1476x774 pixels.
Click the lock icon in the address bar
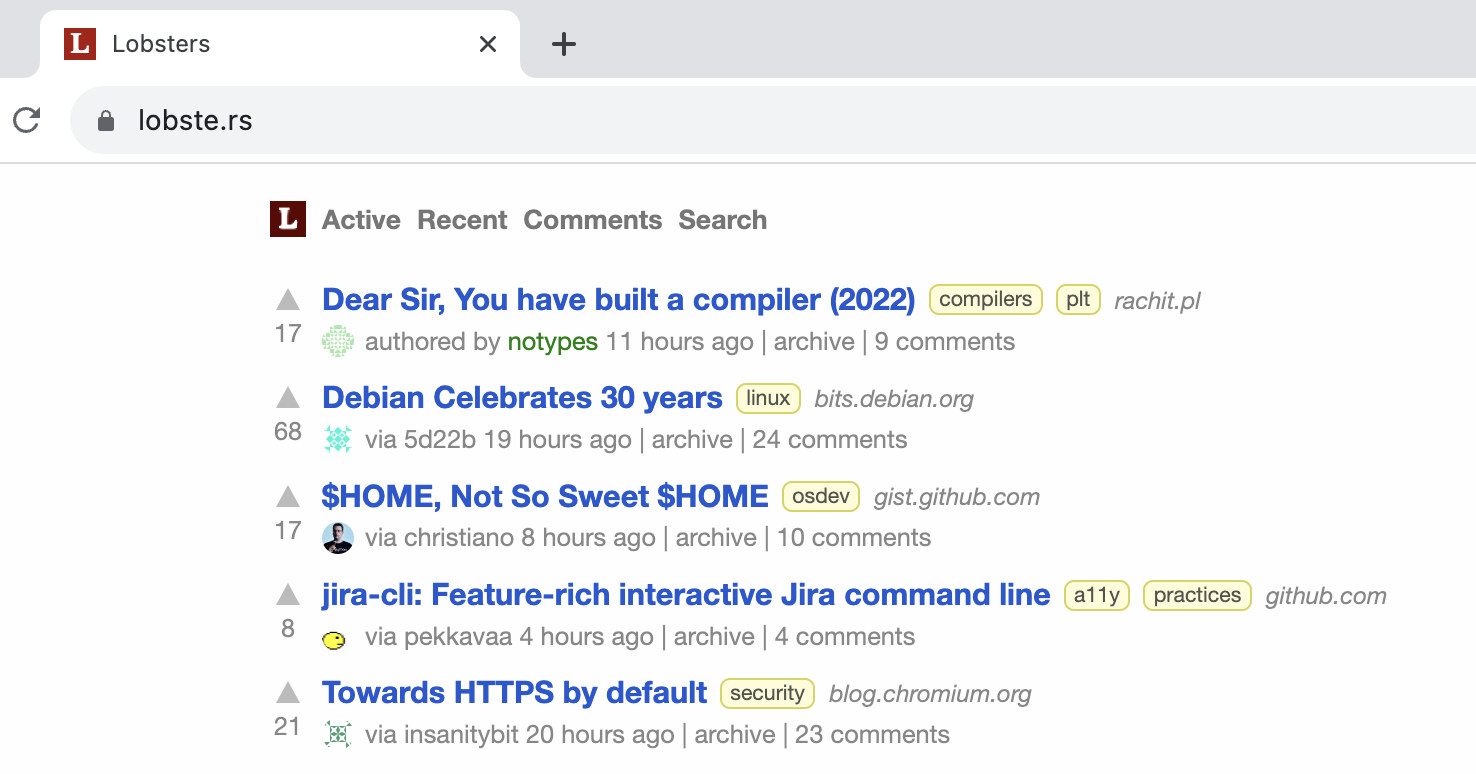tap(106, 121)
